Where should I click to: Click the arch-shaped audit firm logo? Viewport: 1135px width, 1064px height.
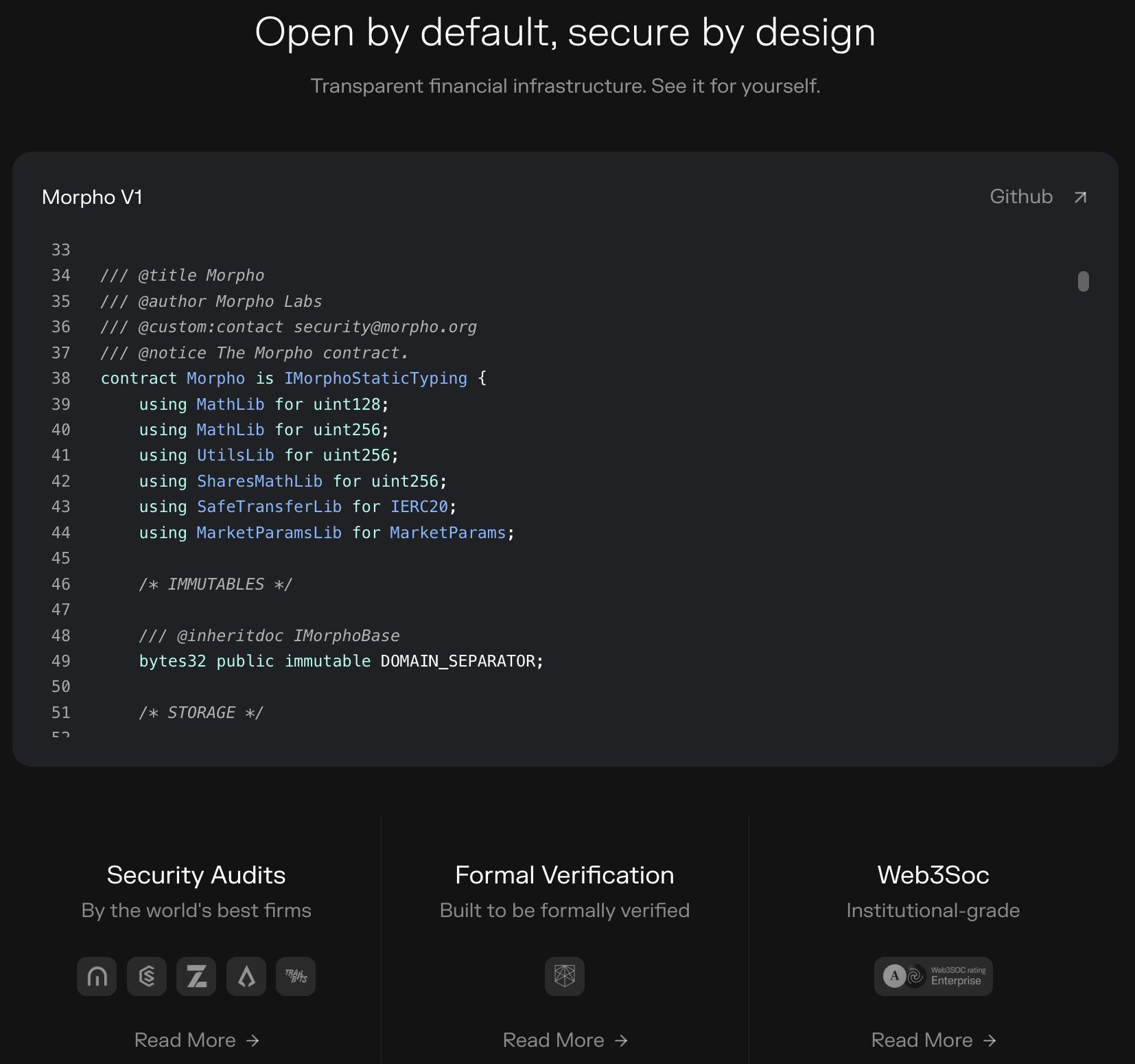click(x=97, y=976)
